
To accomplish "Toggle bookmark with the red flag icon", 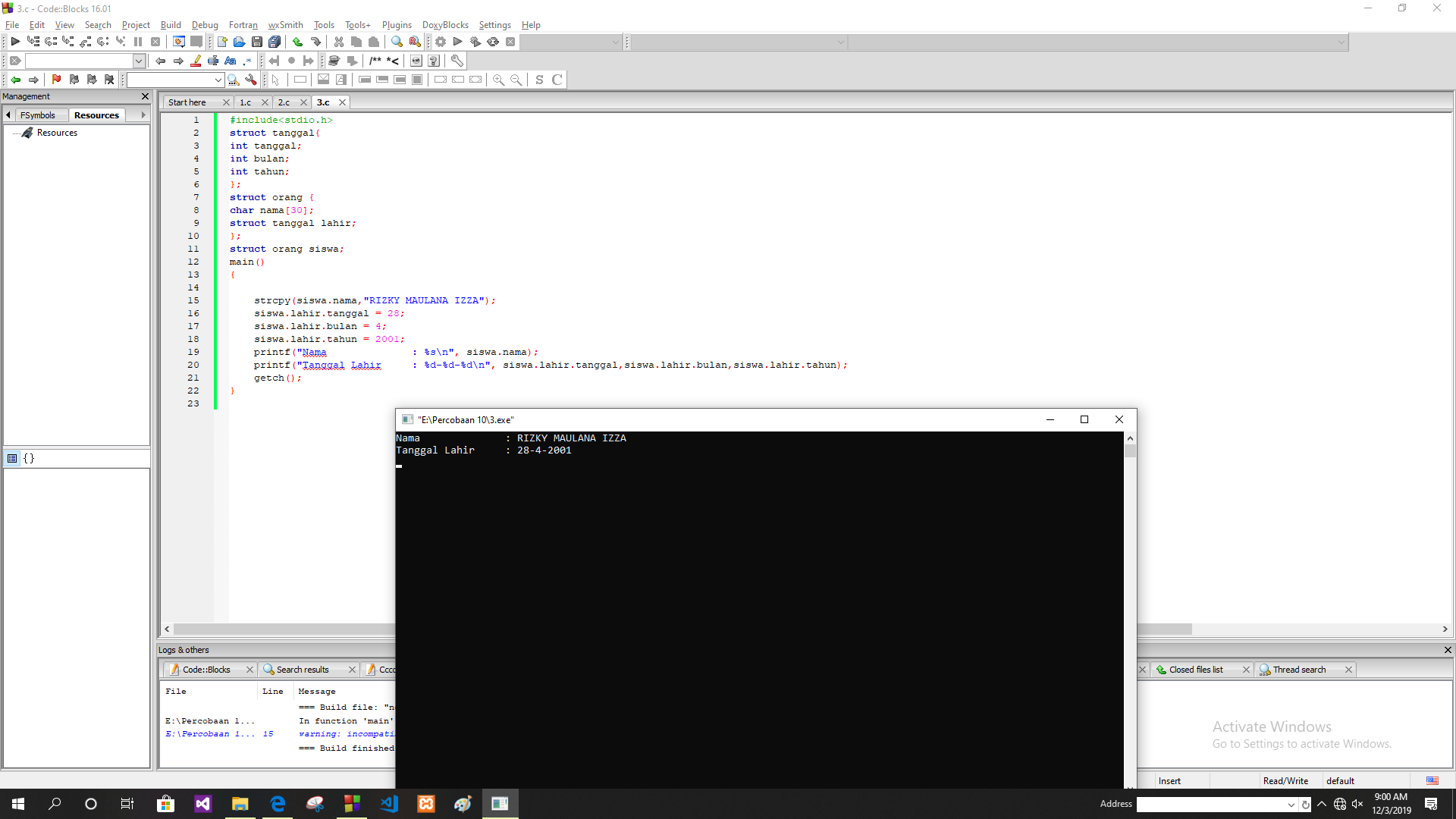I will point(56,80).
